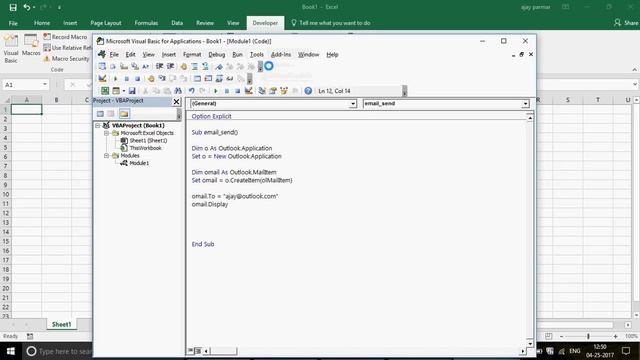640x360 pixels.
Task: Click View Code icon in the Project pane
Action: point(100,114)
